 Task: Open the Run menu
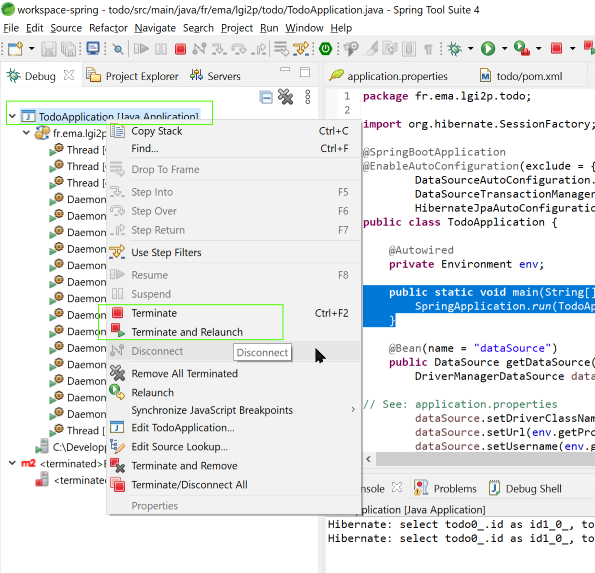[x=269, y=28]
